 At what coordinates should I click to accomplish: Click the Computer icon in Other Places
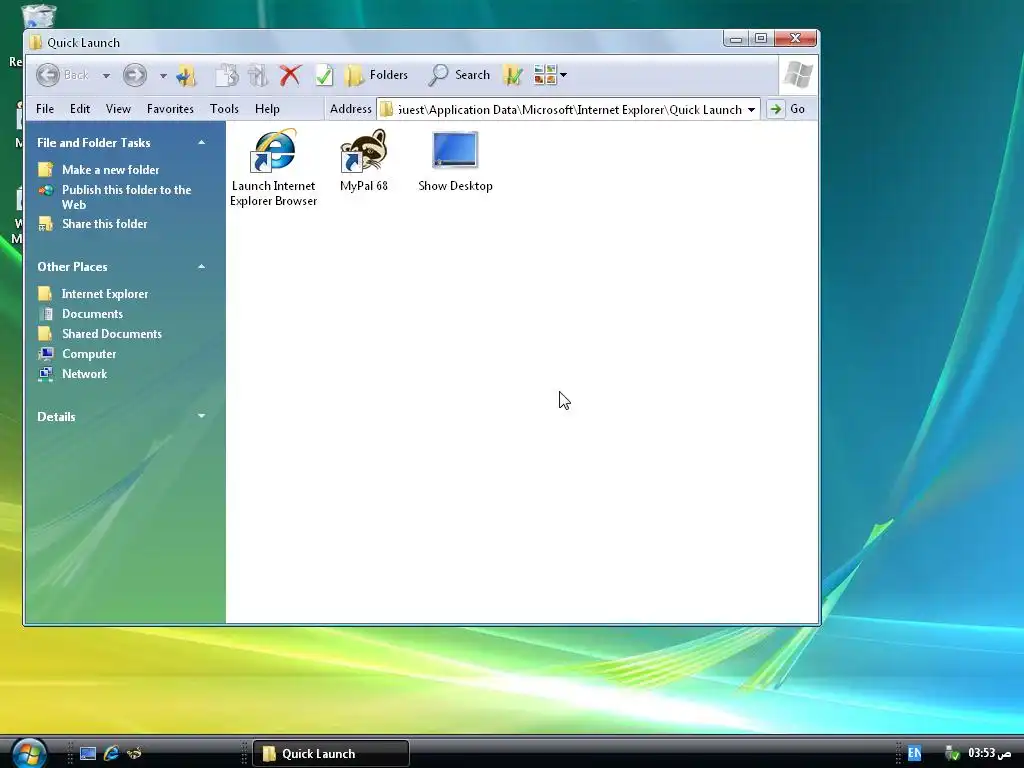(x=45, y=354)
